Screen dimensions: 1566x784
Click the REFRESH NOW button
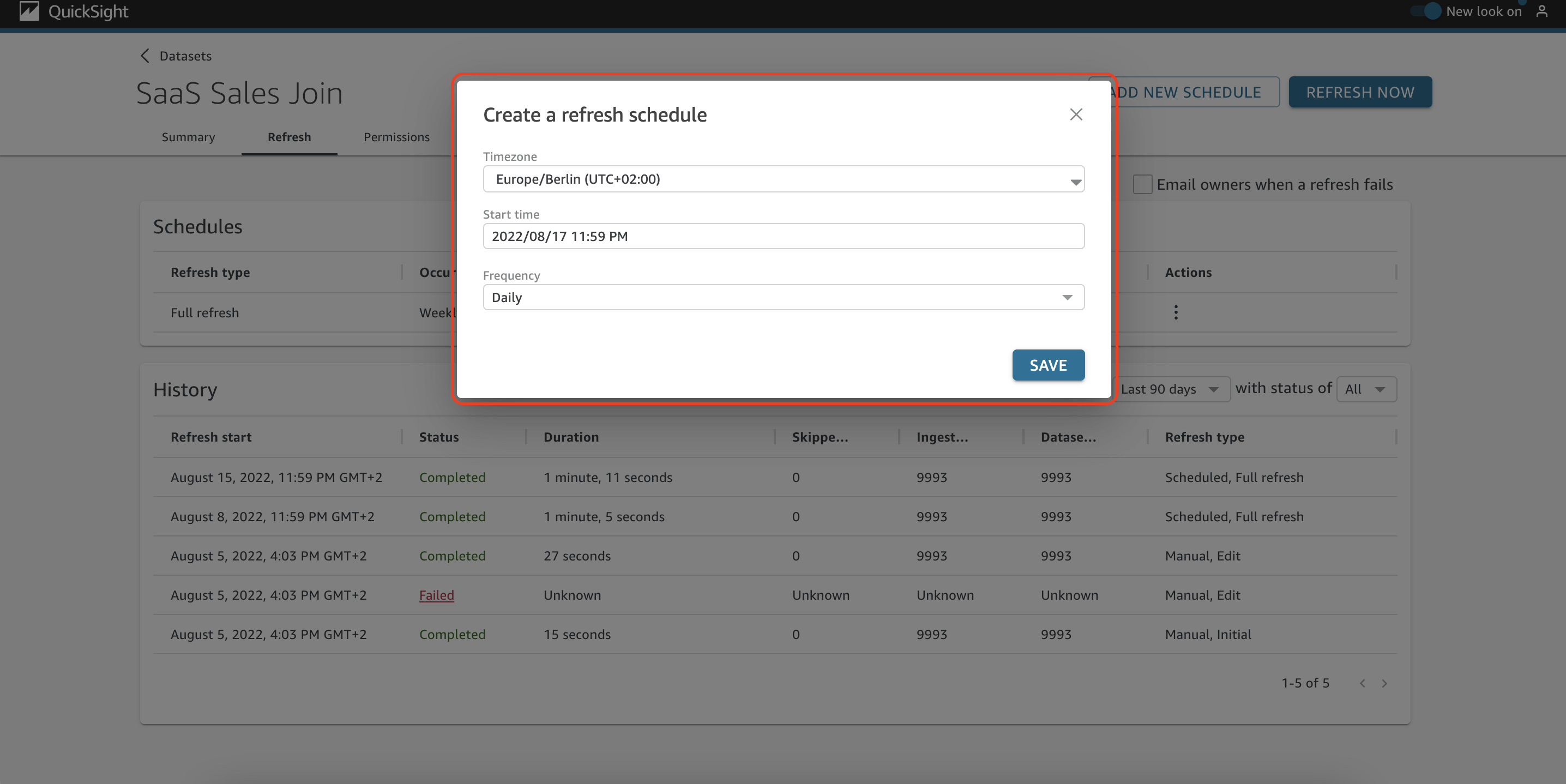click(x=1359, y=92)
